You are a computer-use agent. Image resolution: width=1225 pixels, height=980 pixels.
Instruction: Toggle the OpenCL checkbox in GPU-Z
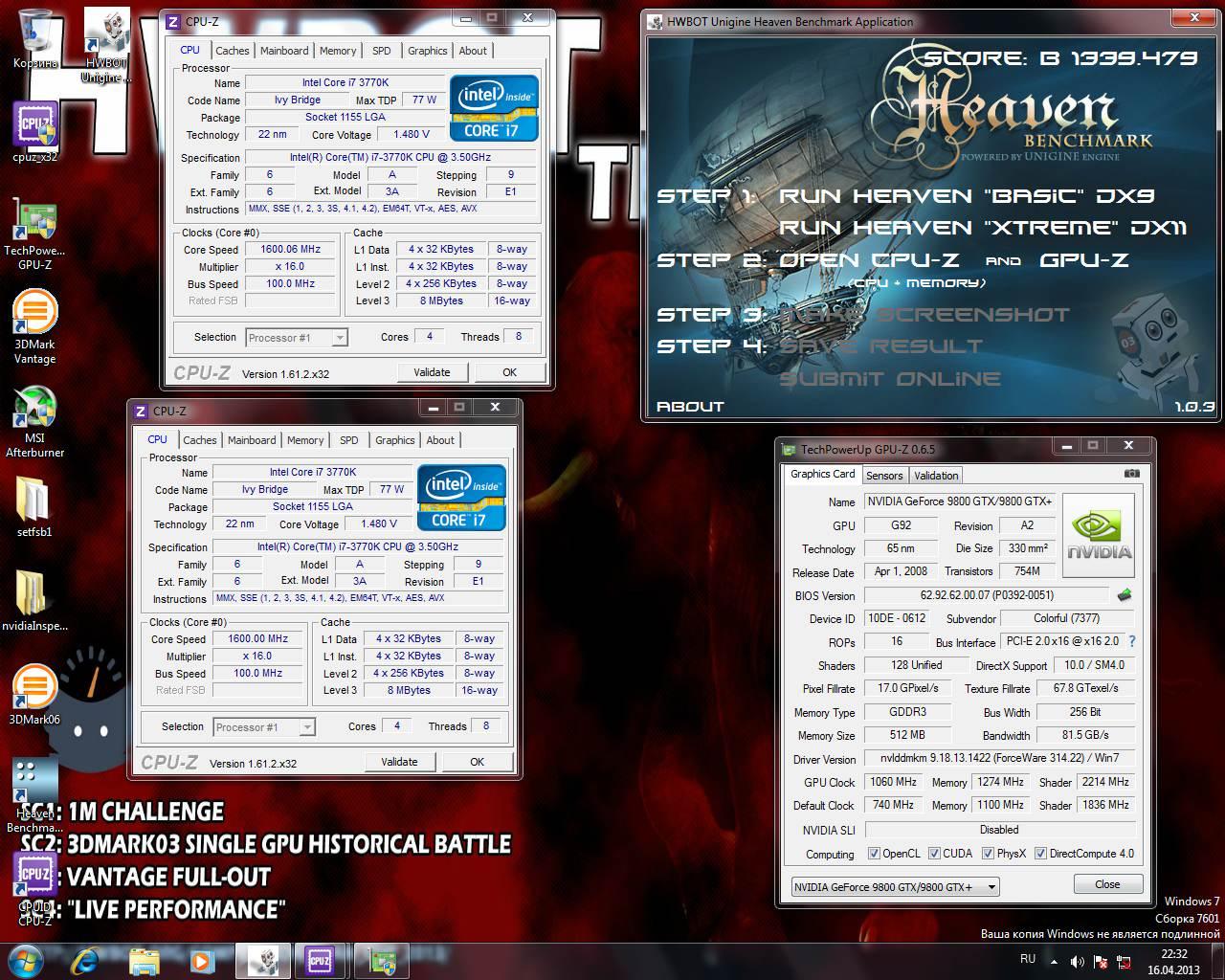tap(874, 854)
